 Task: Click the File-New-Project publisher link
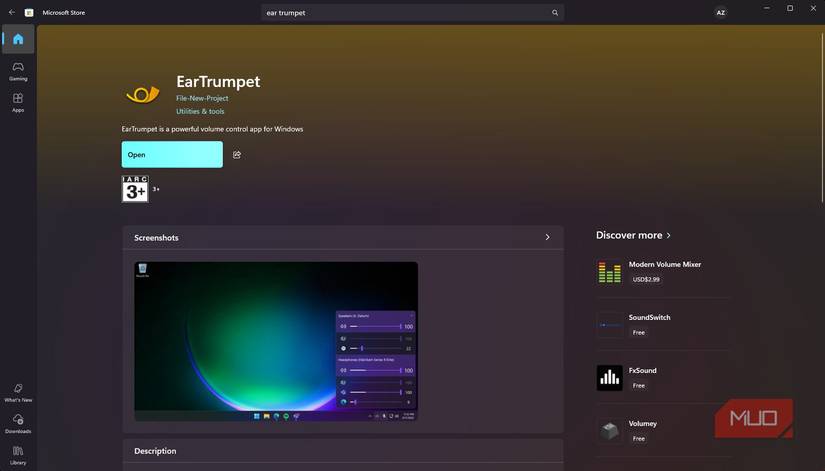[202, 98]
